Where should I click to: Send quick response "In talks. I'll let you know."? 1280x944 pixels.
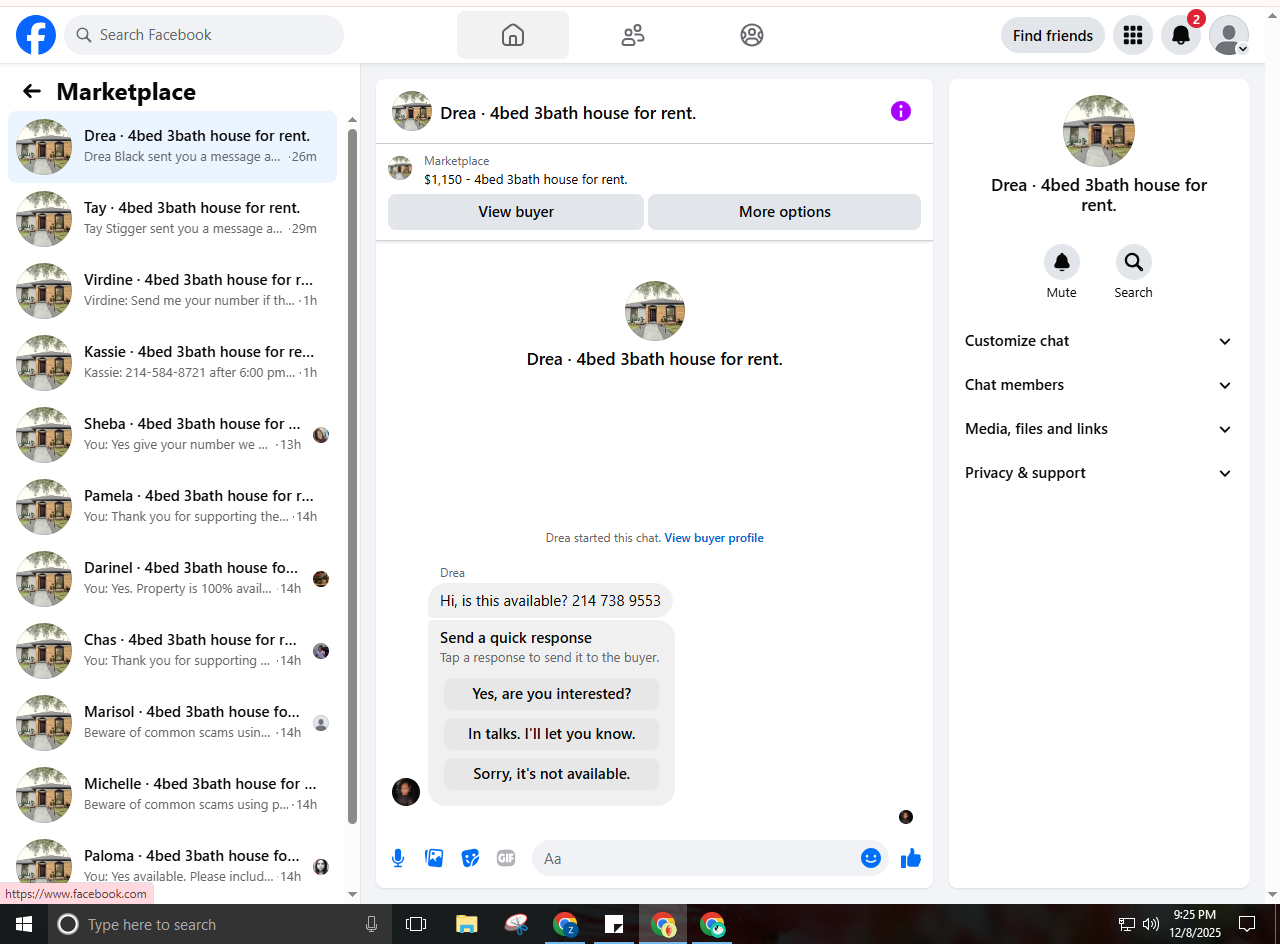tap(552, 734)
